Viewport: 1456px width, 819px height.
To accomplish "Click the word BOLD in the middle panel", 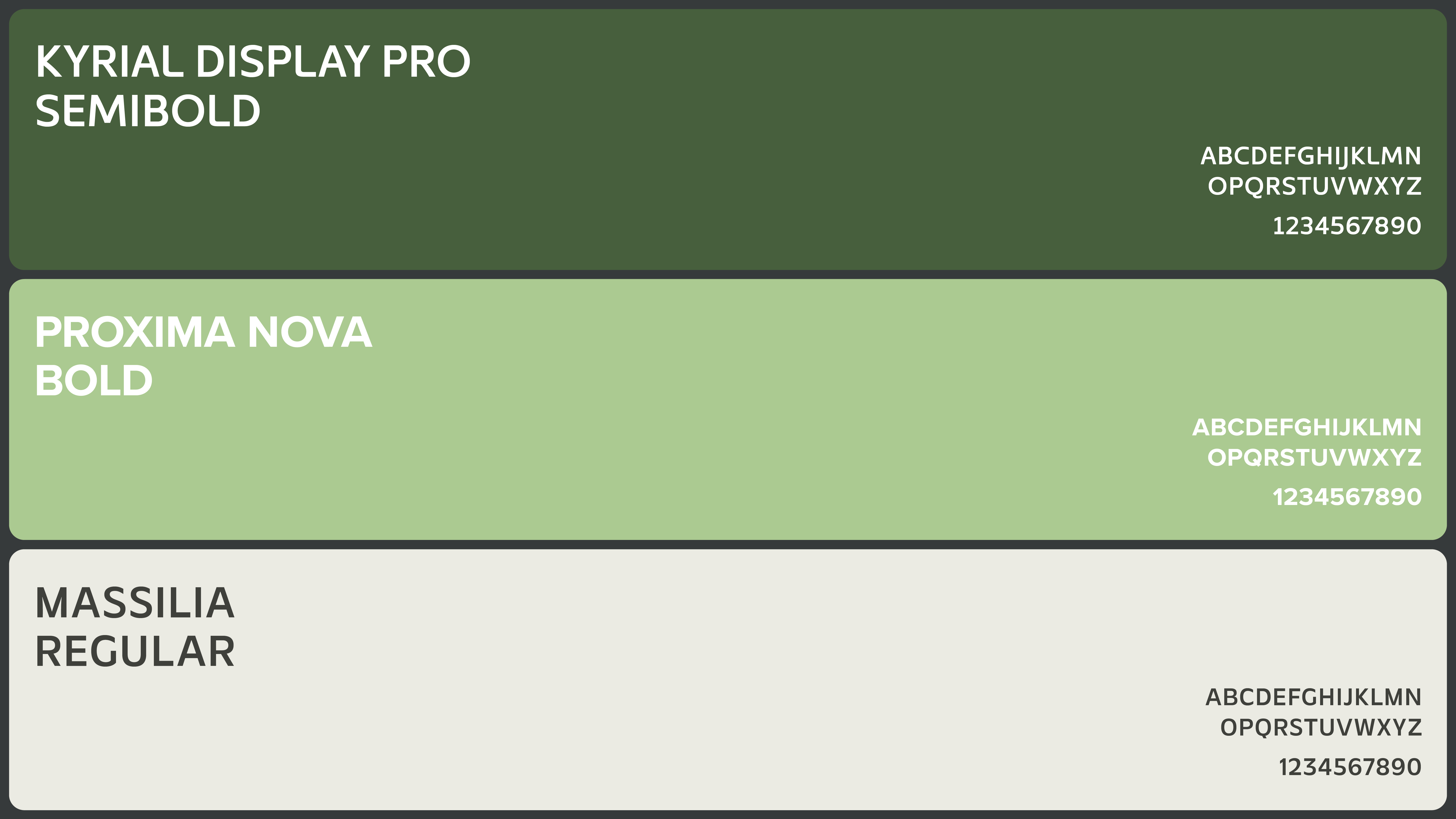I will point(94,381).
